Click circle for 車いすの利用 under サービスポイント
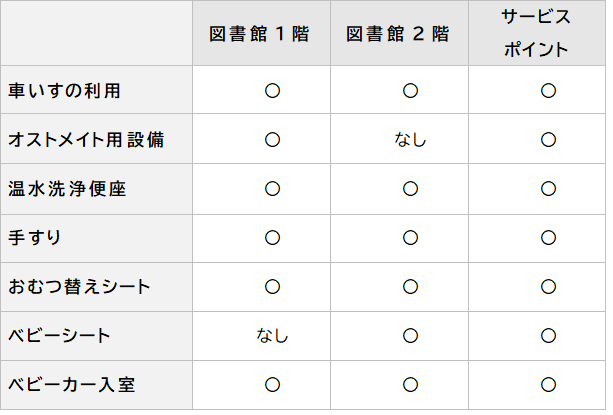 (x=548, y=91)
